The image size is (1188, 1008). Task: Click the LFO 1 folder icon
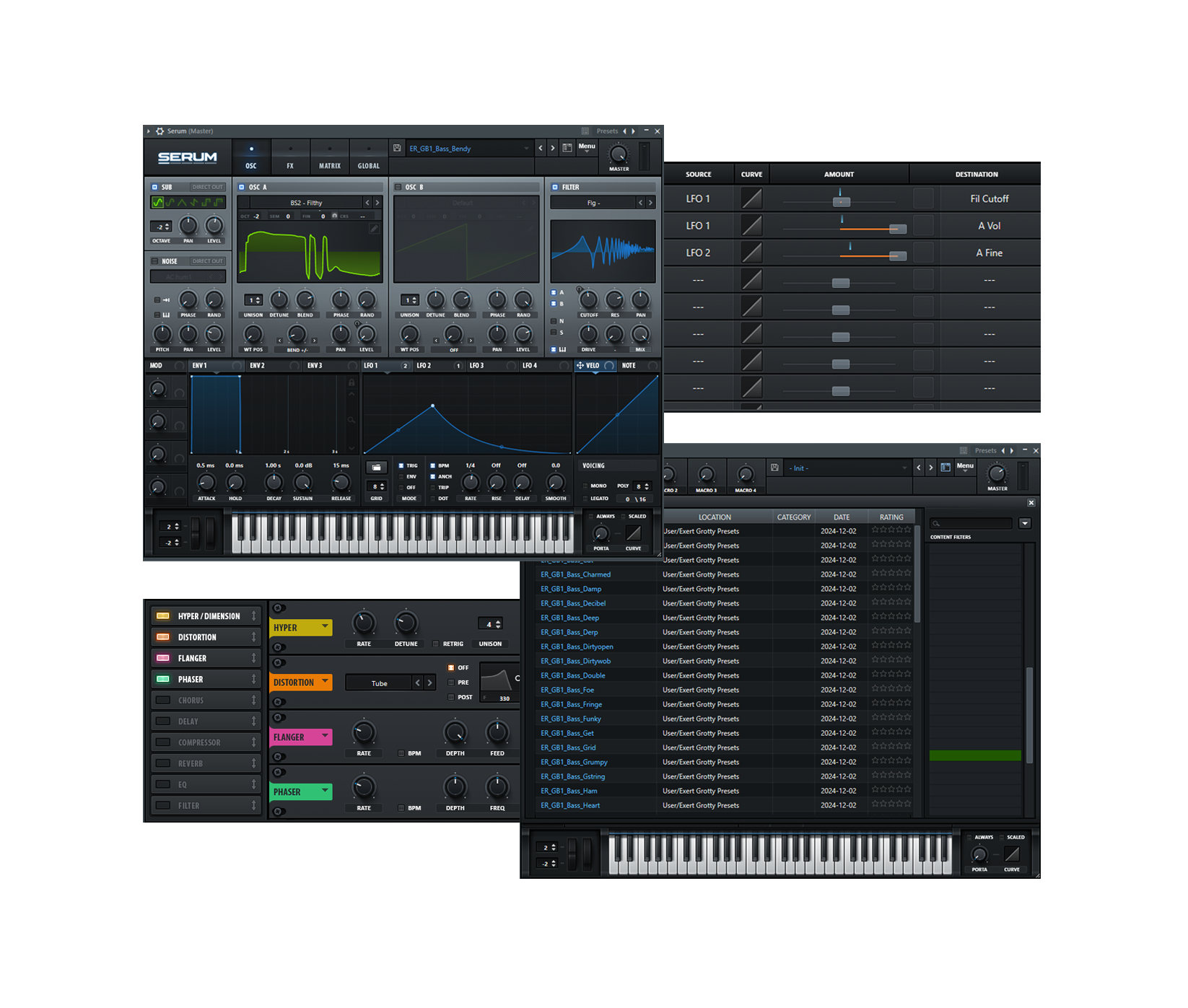[376, 468]
